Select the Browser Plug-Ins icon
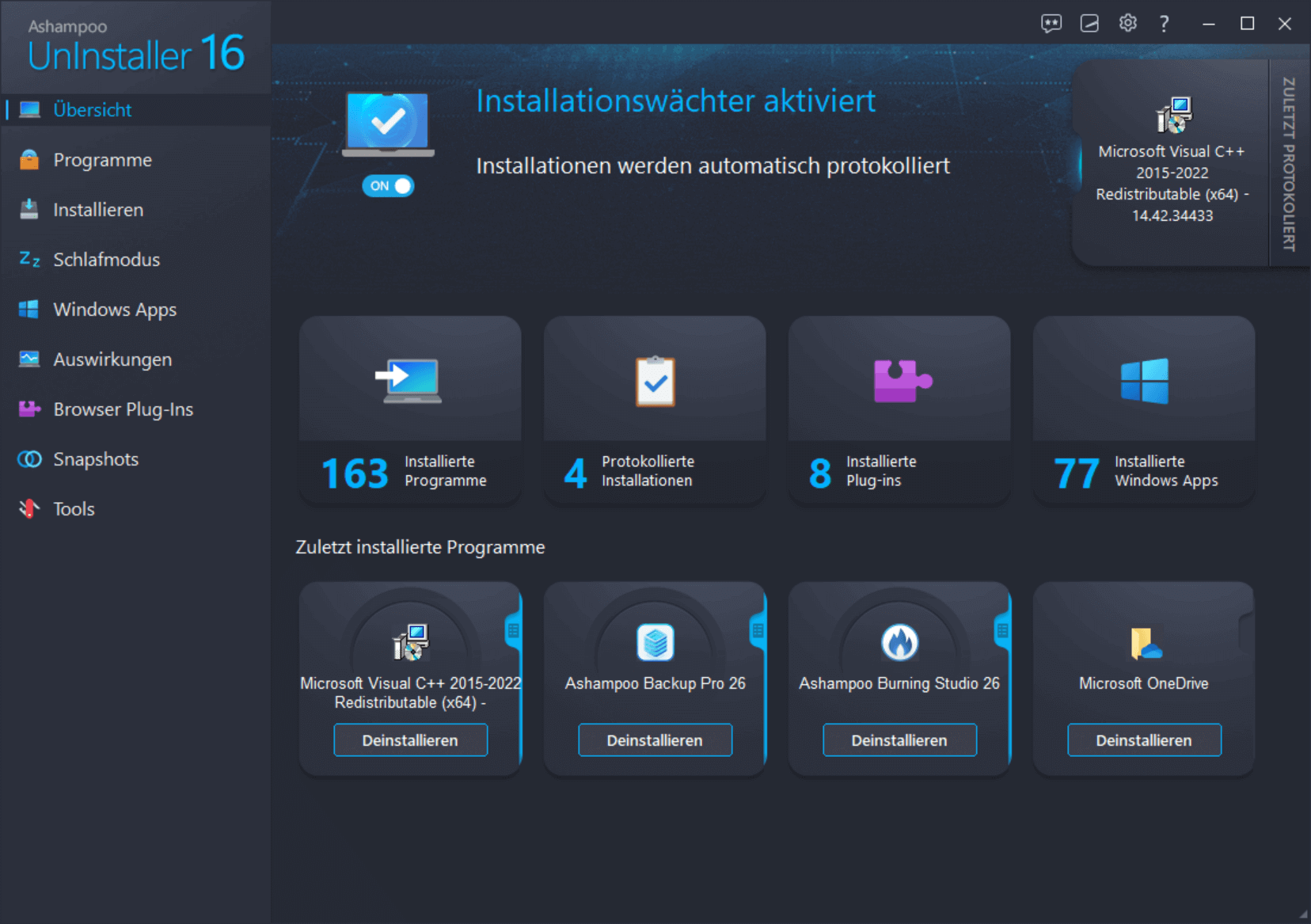This screenshot has width=1311, height=924. (28, 409)
